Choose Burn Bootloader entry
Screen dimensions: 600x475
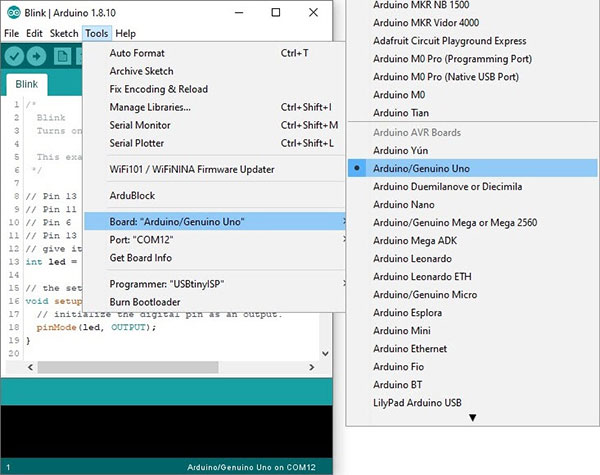214,302
